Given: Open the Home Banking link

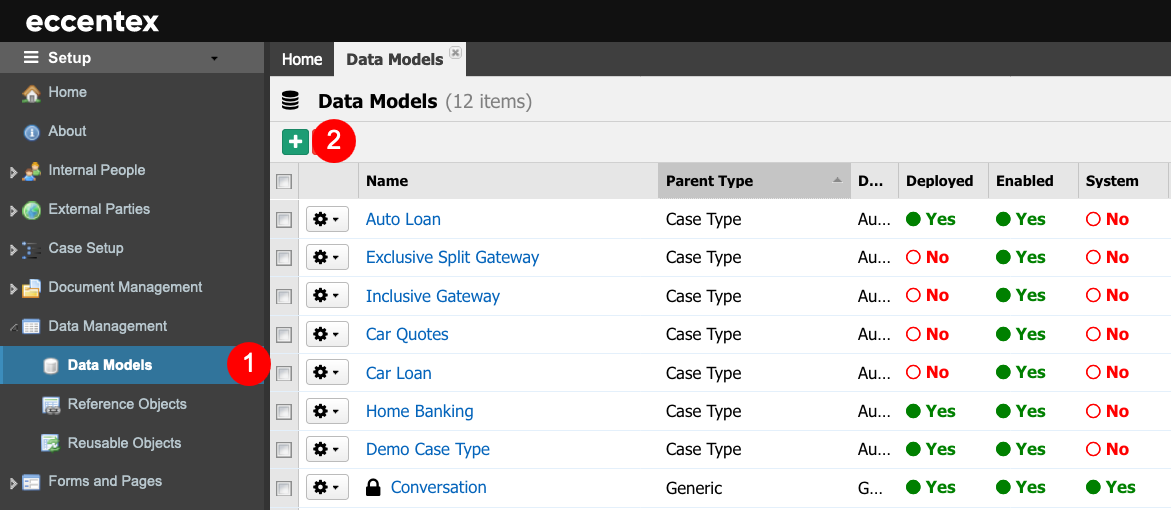Looking at the screenshot, I should (x=420, y=411).
